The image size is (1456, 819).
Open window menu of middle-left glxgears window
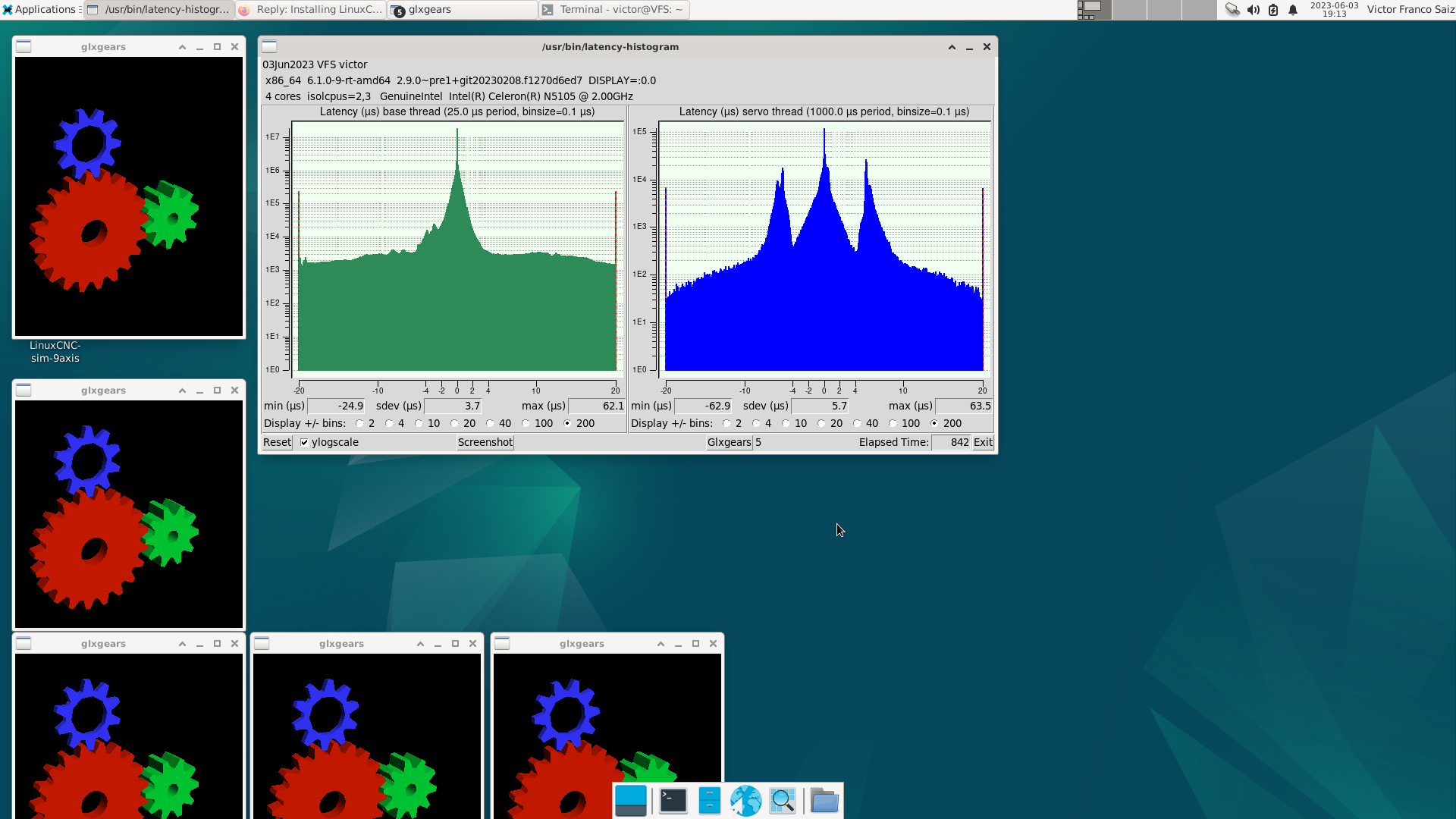pyautogui.click(x=24, y=390)
